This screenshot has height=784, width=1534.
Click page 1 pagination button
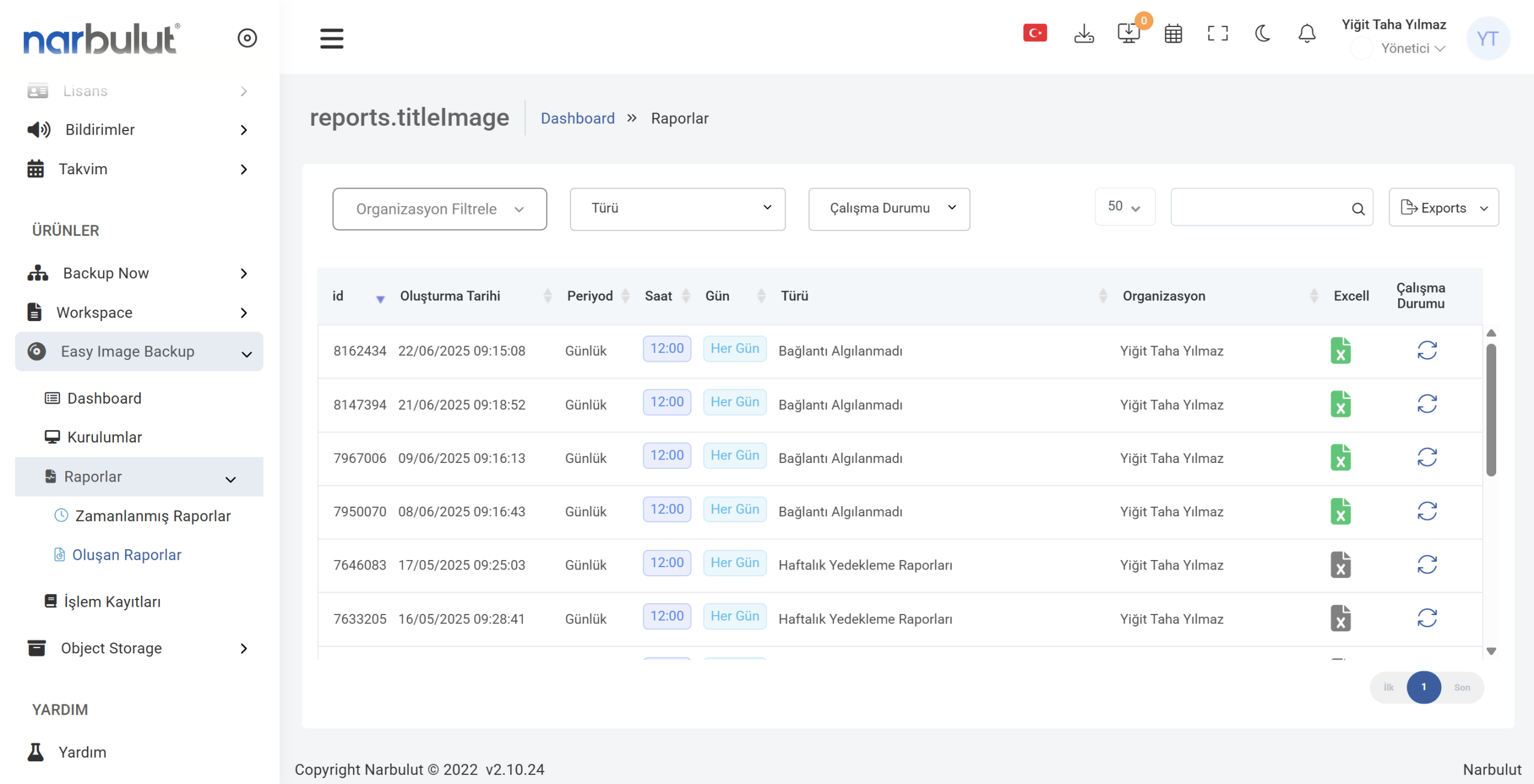[1423, 687]
